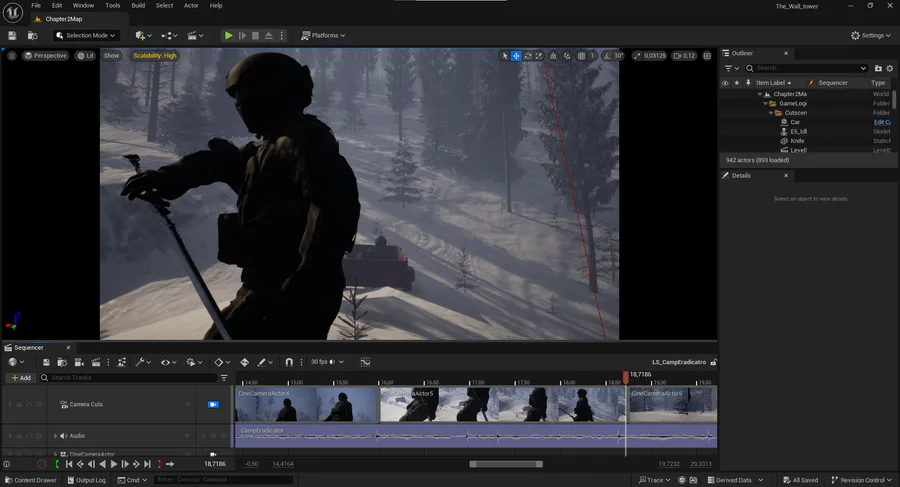Click the Scalability: High warning button

click(154, 56)
